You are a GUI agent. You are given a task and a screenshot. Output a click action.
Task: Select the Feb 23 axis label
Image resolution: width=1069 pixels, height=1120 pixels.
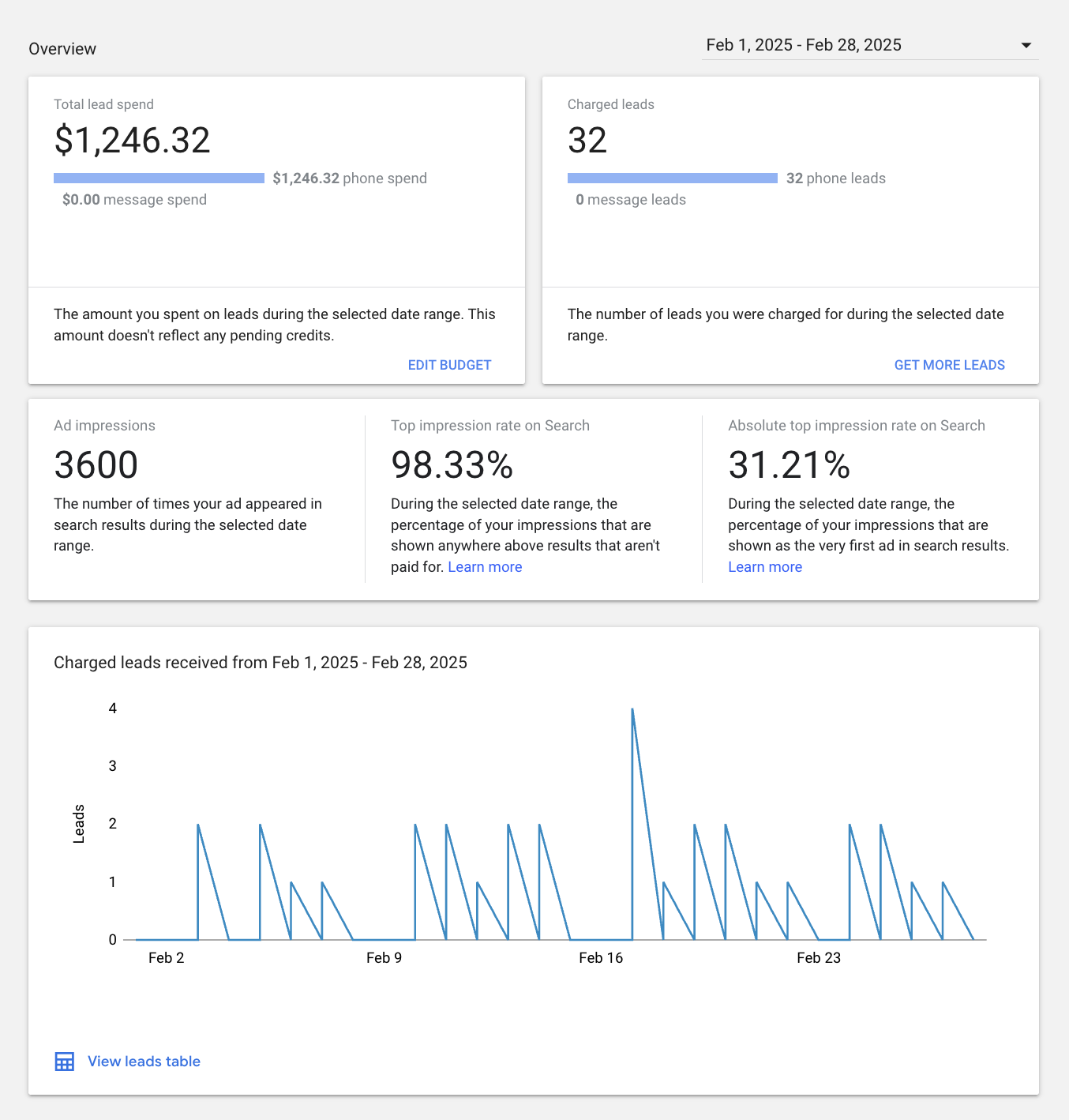click(x=819, y=958)
